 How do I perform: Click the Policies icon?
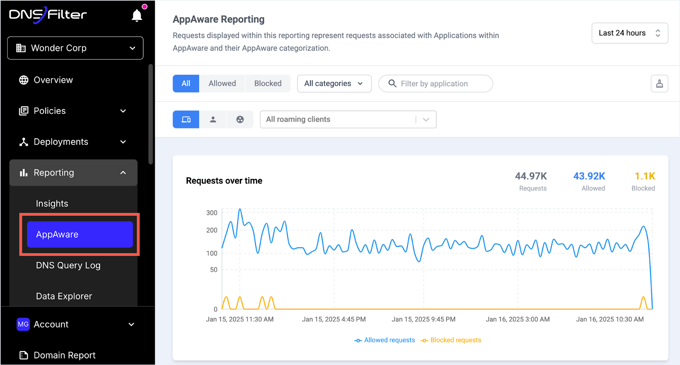(x=23, y=111)
